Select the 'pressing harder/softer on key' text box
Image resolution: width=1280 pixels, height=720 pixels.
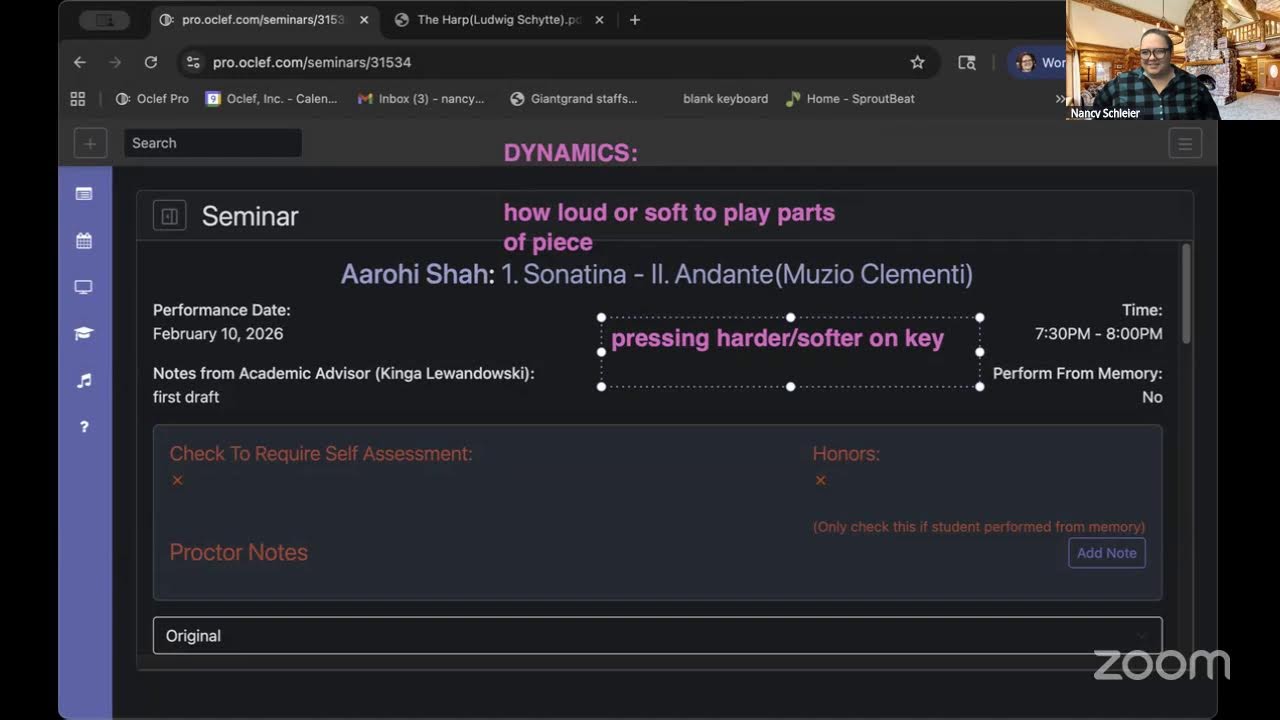pyautogui.click(x=790, y=352)
